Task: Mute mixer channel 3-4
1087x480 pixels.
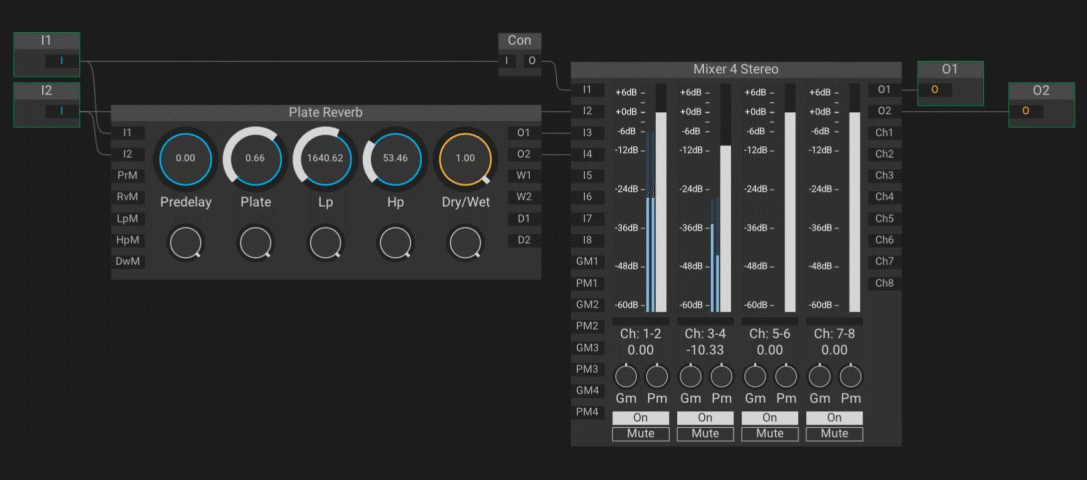Action: click(x=705, y=434)
